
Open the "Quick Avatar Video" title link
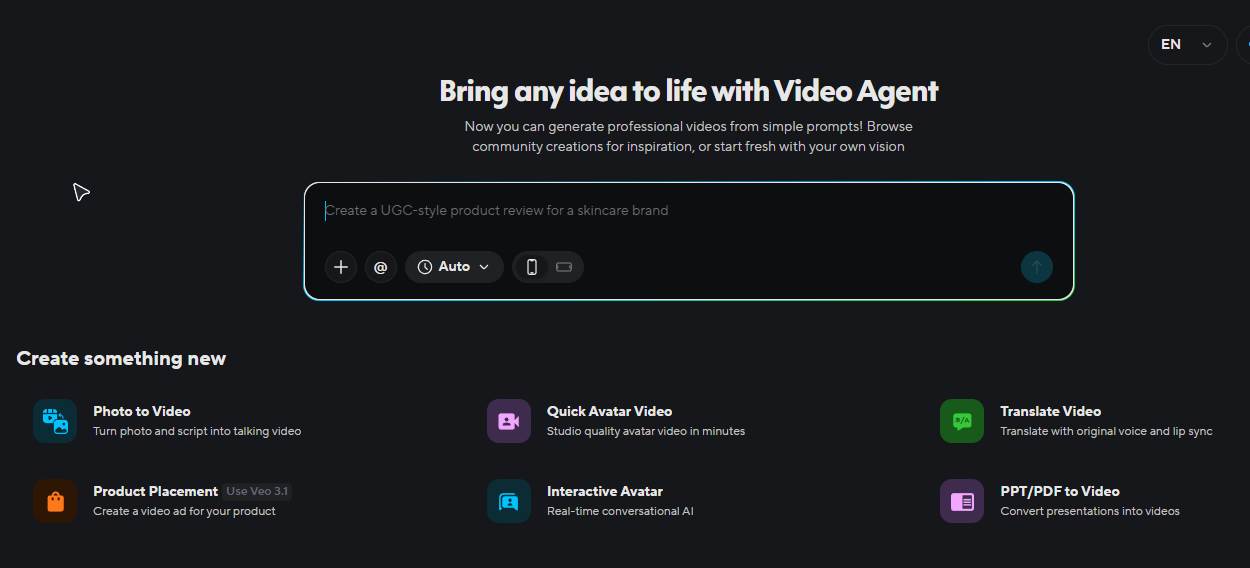(x=609, y=411)
